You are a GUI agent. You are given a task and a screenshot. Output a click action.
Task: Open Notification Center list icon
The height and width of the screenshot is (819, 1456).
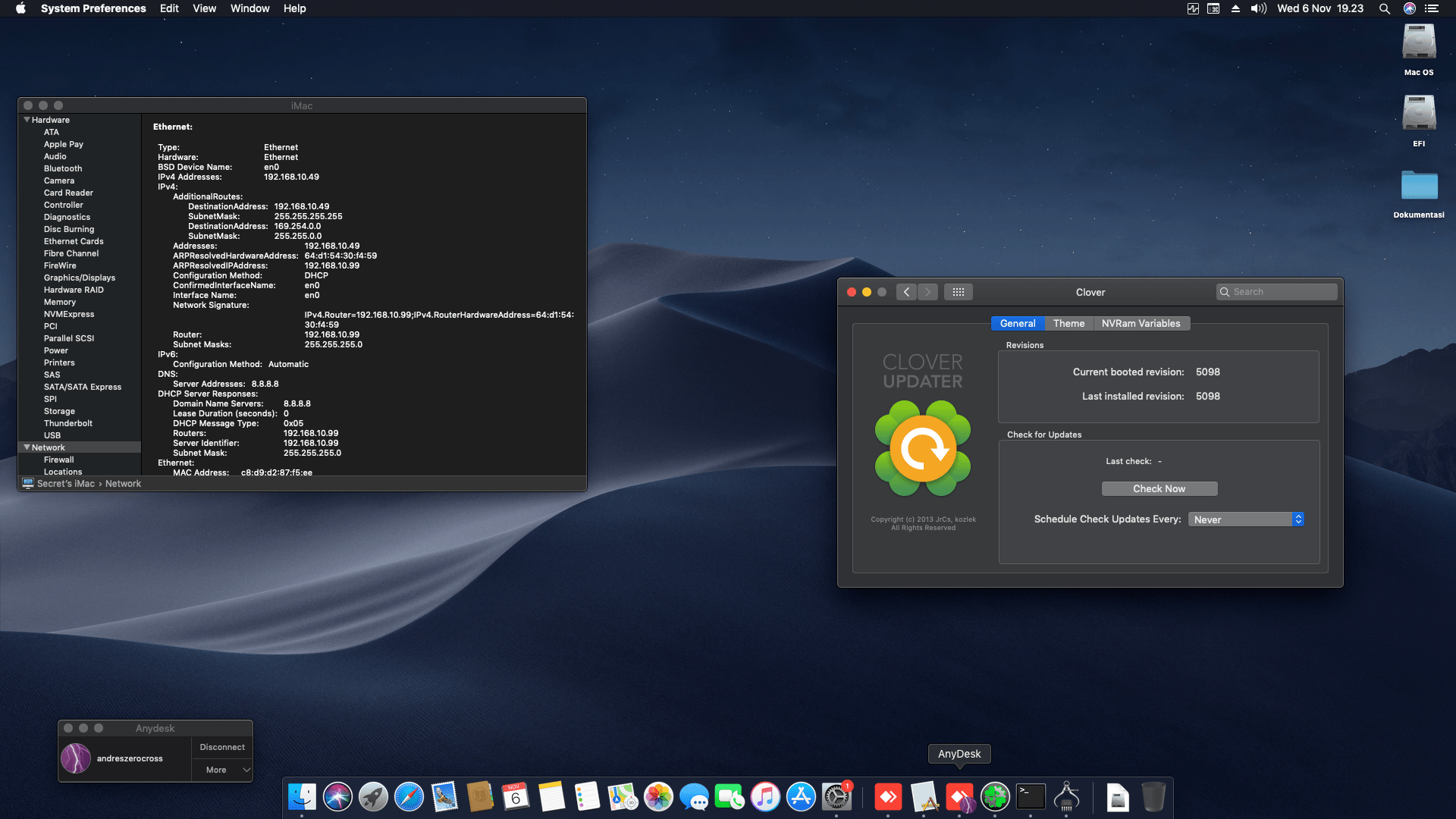click(x=1431, y=8)
